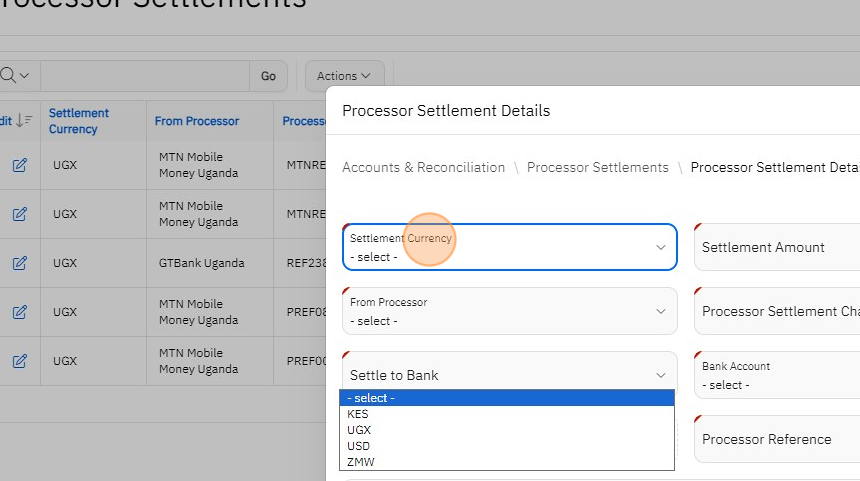Open the Settlement Currency dropdown

[509, 247]
